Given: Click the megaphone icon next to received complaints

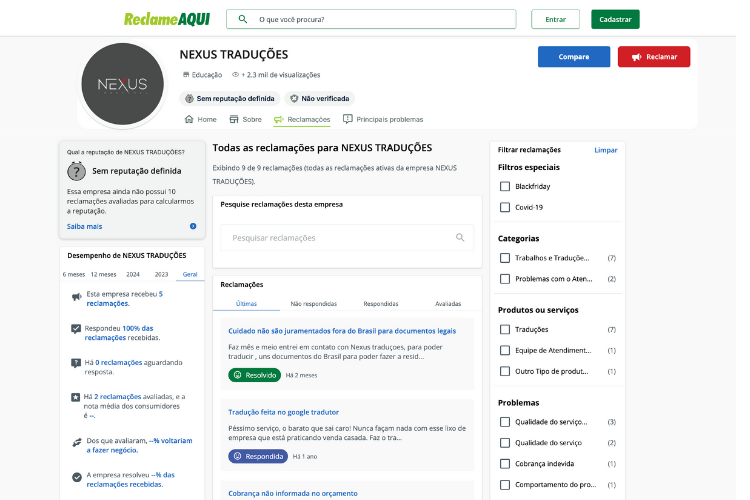Looking at the screenshot, I should tap(77, 297).
